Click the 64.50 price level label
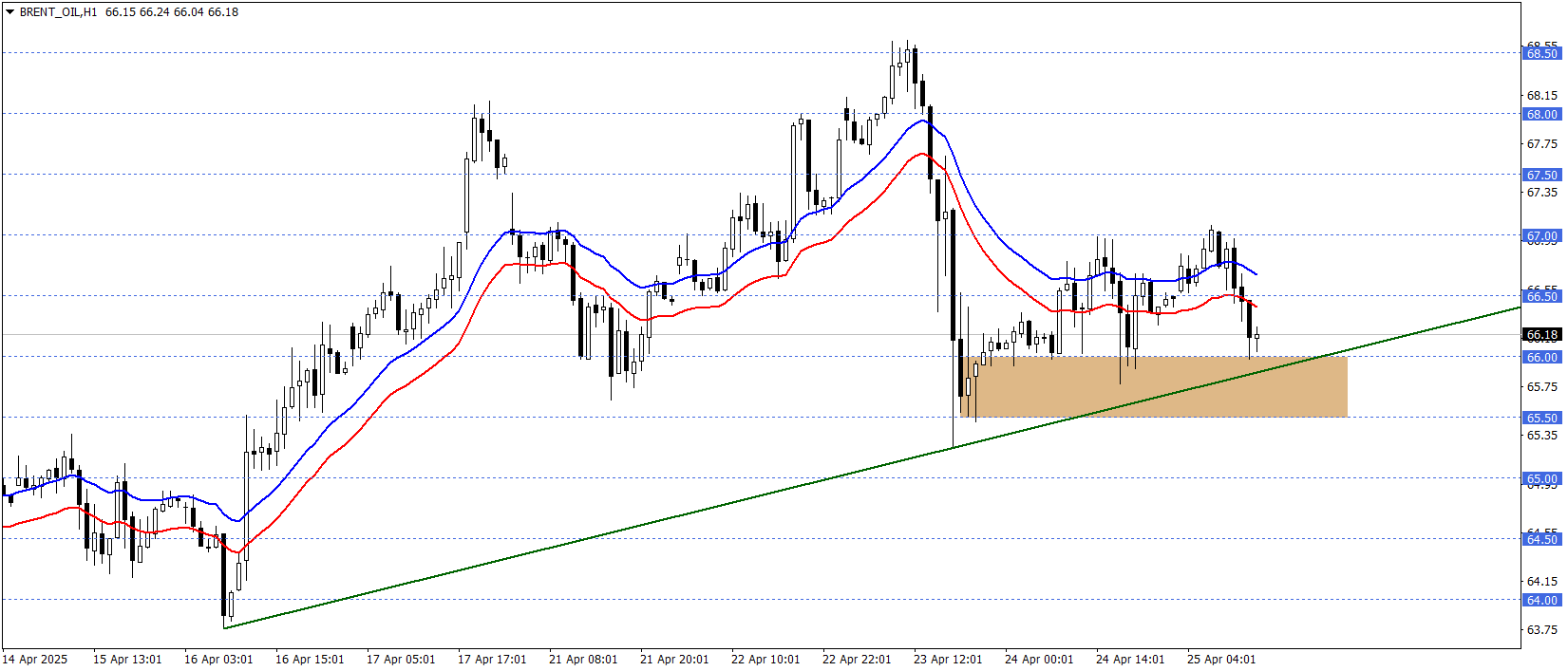 (x=1541, y=539)
